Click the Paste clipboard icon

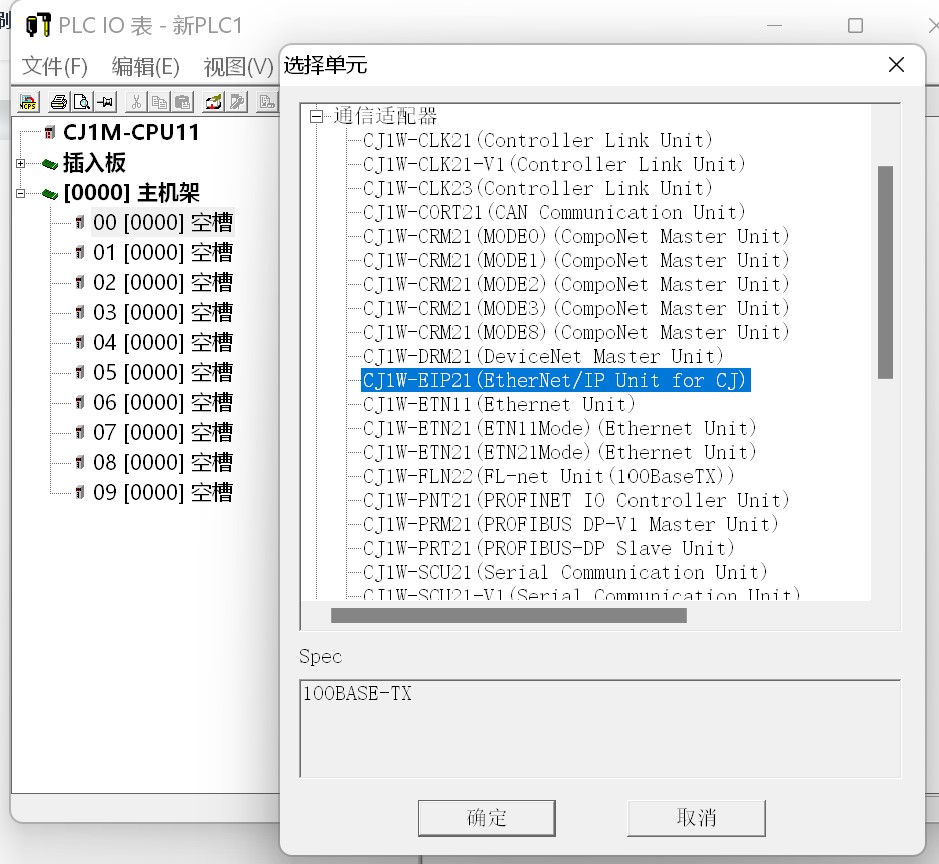[183, 102]
